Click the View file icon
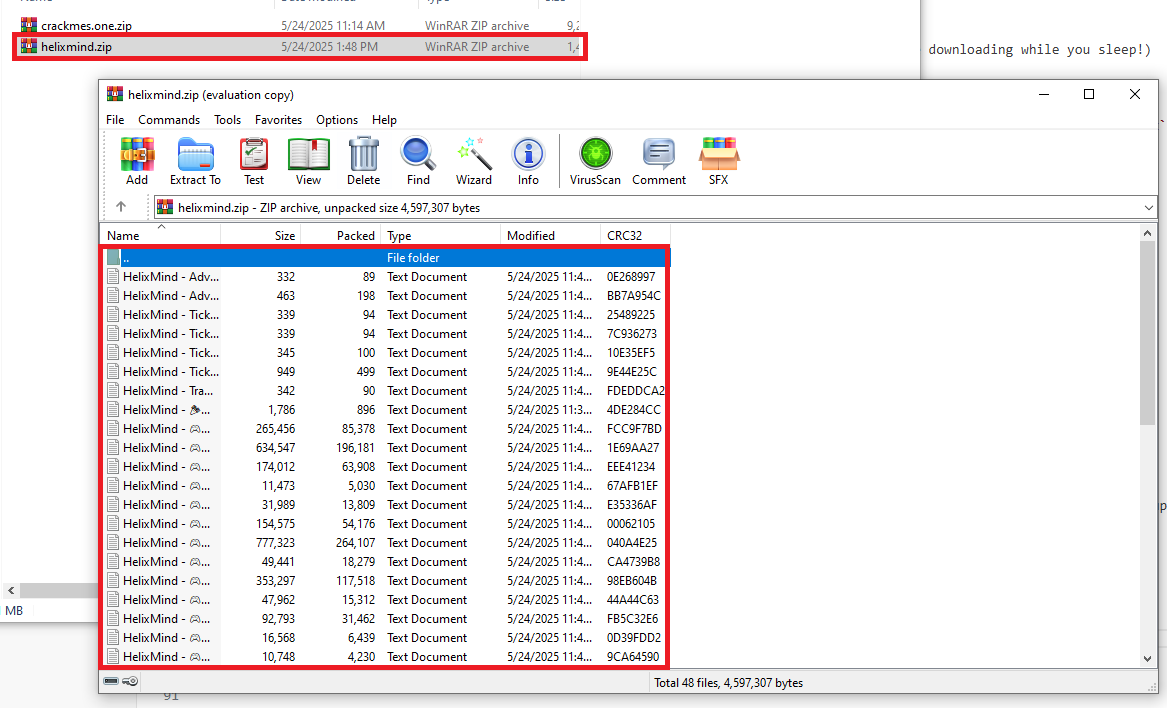This screenshot has height=708, width=1167. pos(308,161)
